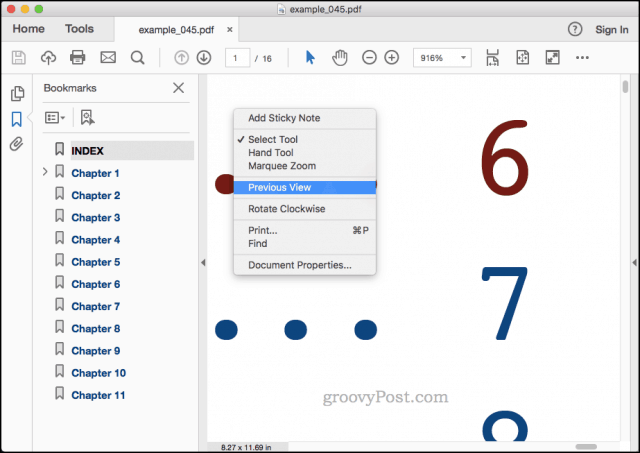Click the find current bookmark icon
This screenshot has width=640, height=453.
pos(87,118)
